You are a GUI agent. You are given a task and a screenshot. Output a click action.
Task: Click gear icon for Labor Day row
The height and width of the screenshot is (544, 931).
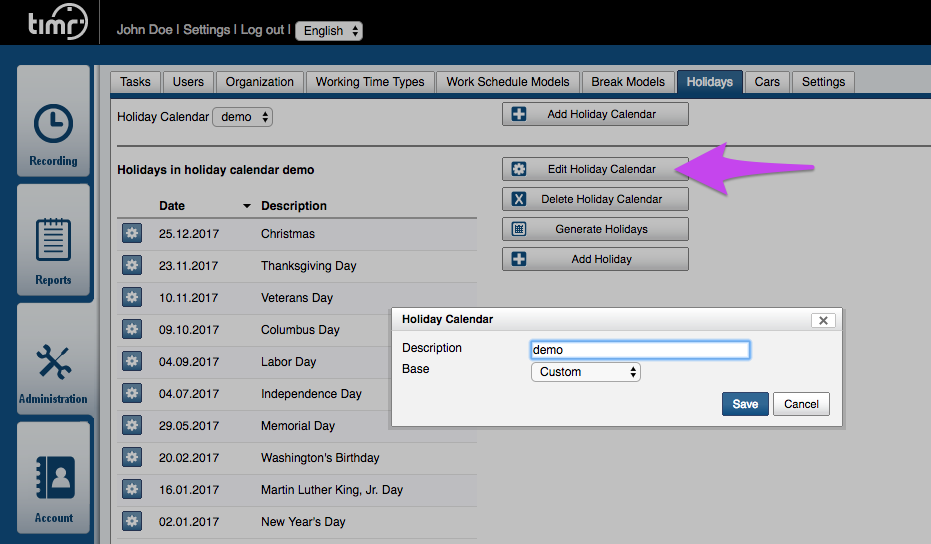[132, 362]
